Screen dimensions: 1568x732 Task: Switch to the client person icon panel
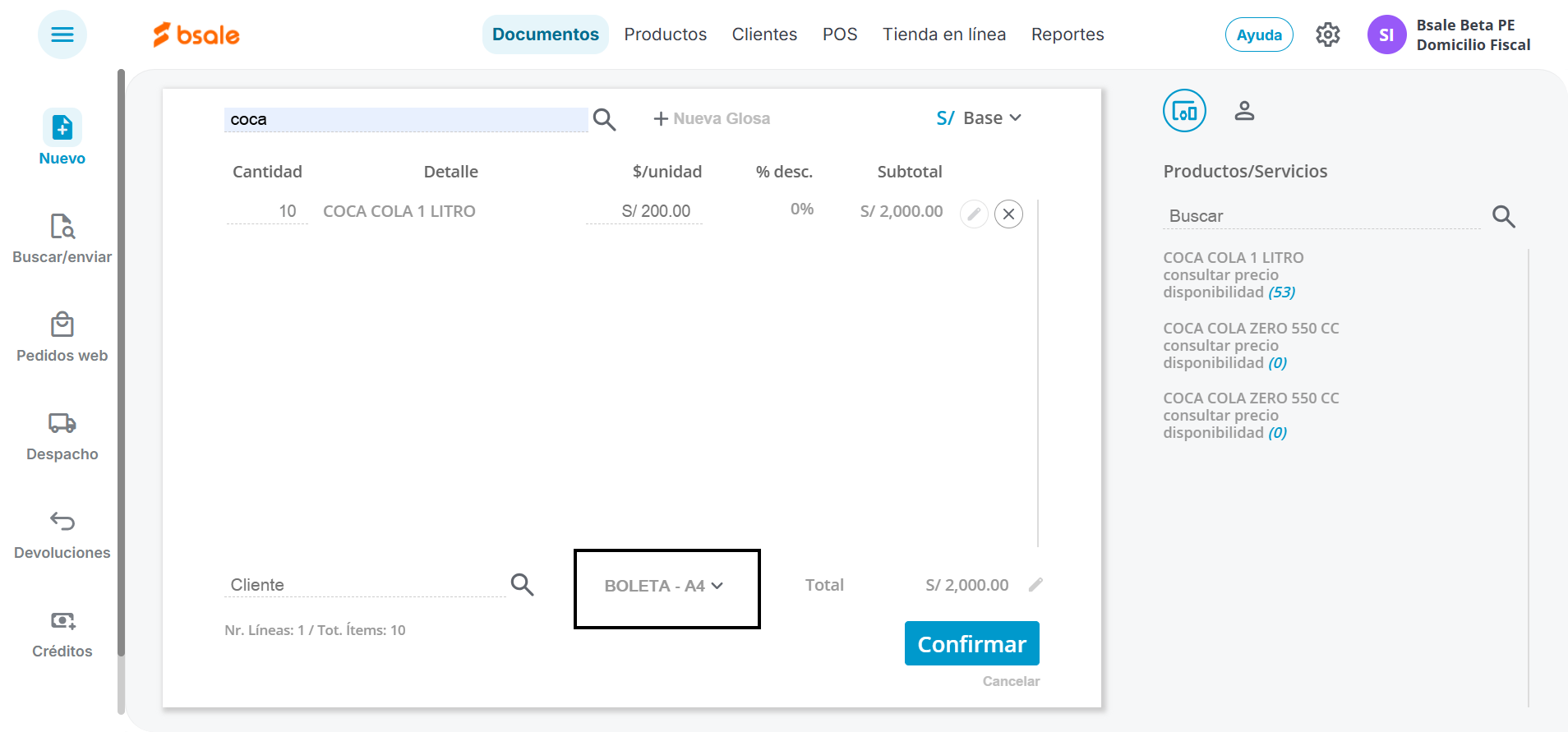(1244, 110)
